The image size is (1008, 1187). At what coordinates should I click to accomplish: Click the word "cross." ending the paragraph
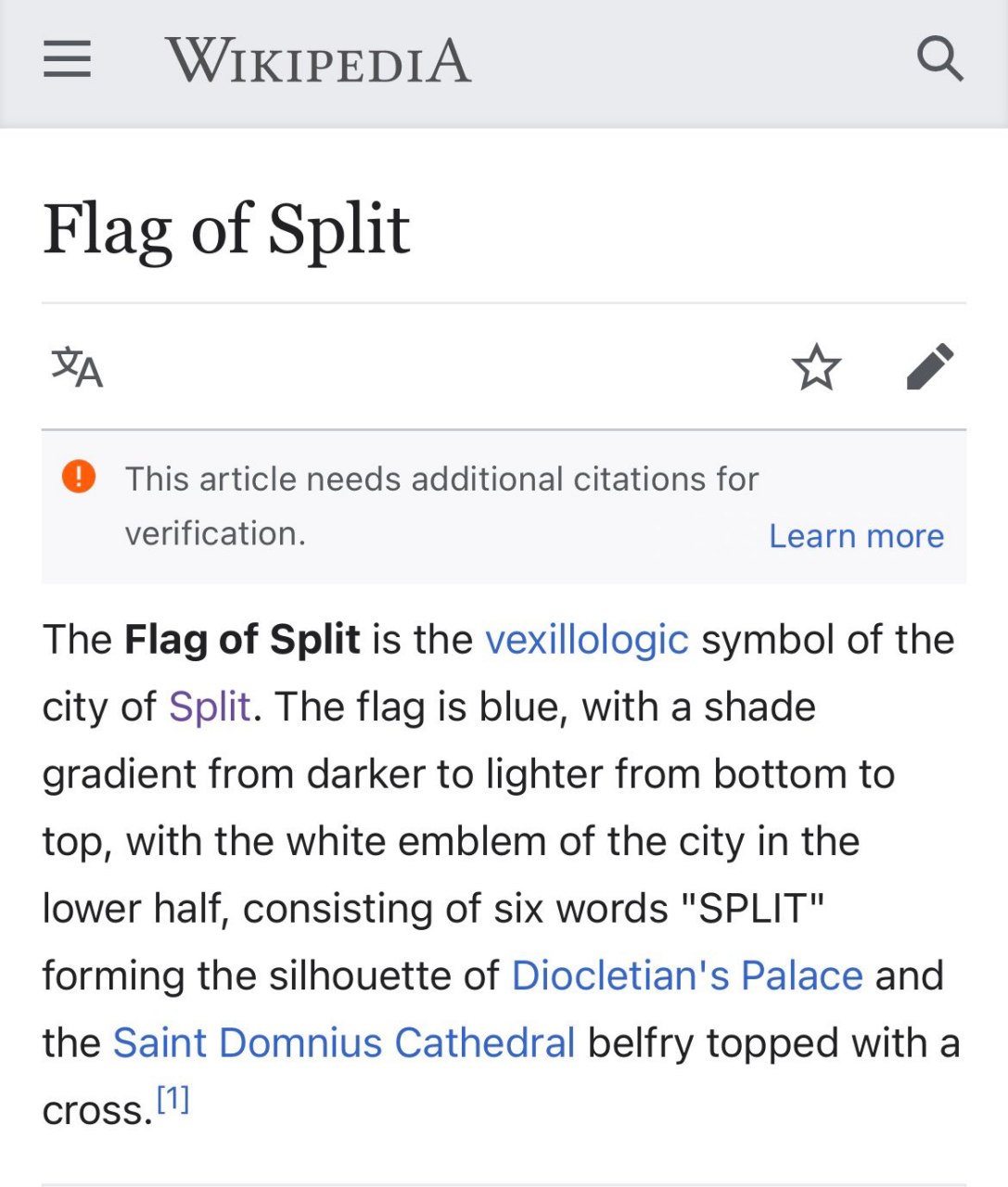point(96,1111)
